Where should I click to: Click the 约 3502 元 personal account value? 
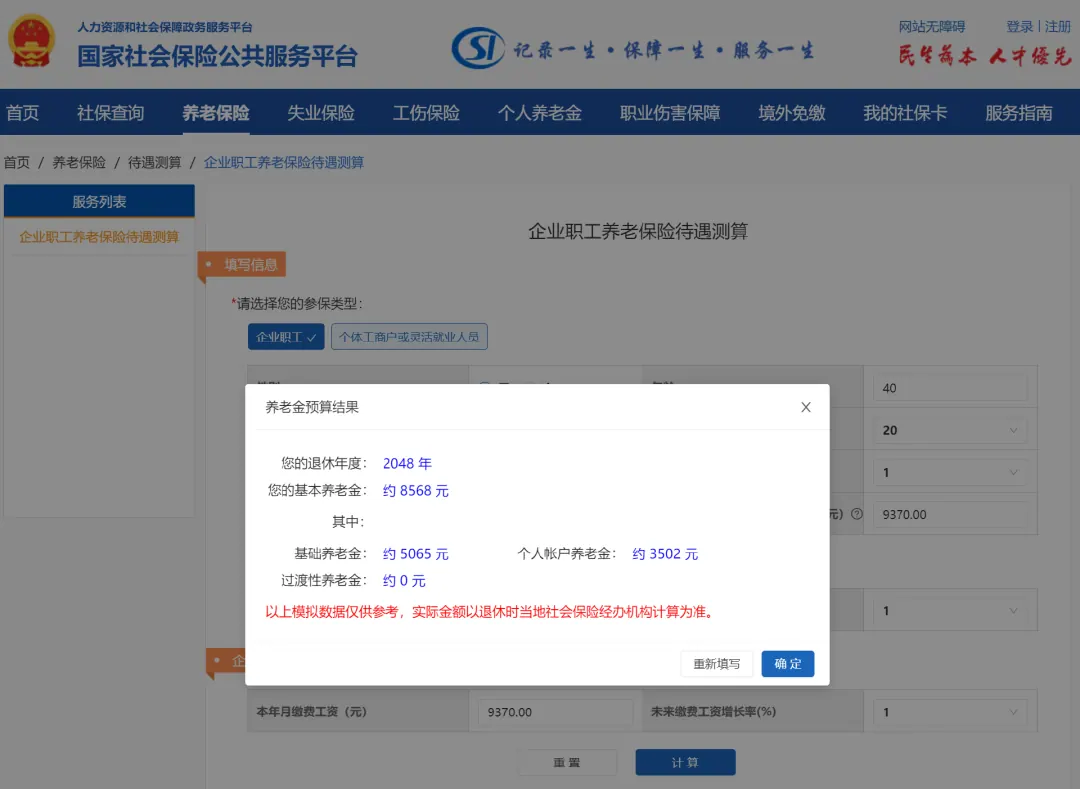665,554
